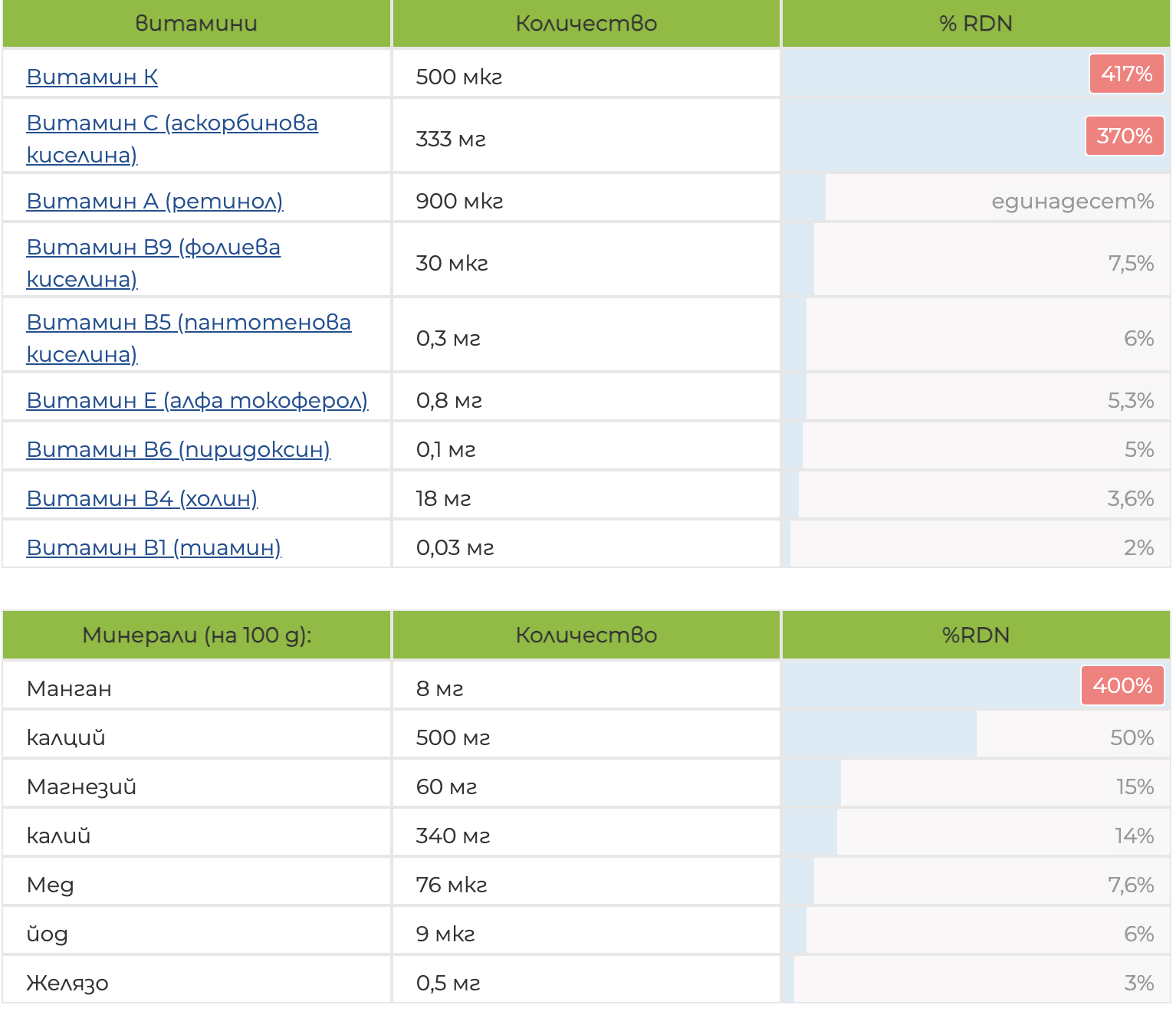Screen dimensions: 1176x1018
Task: Open the Витамин А (ретинол) link
Action: [154, 201]
